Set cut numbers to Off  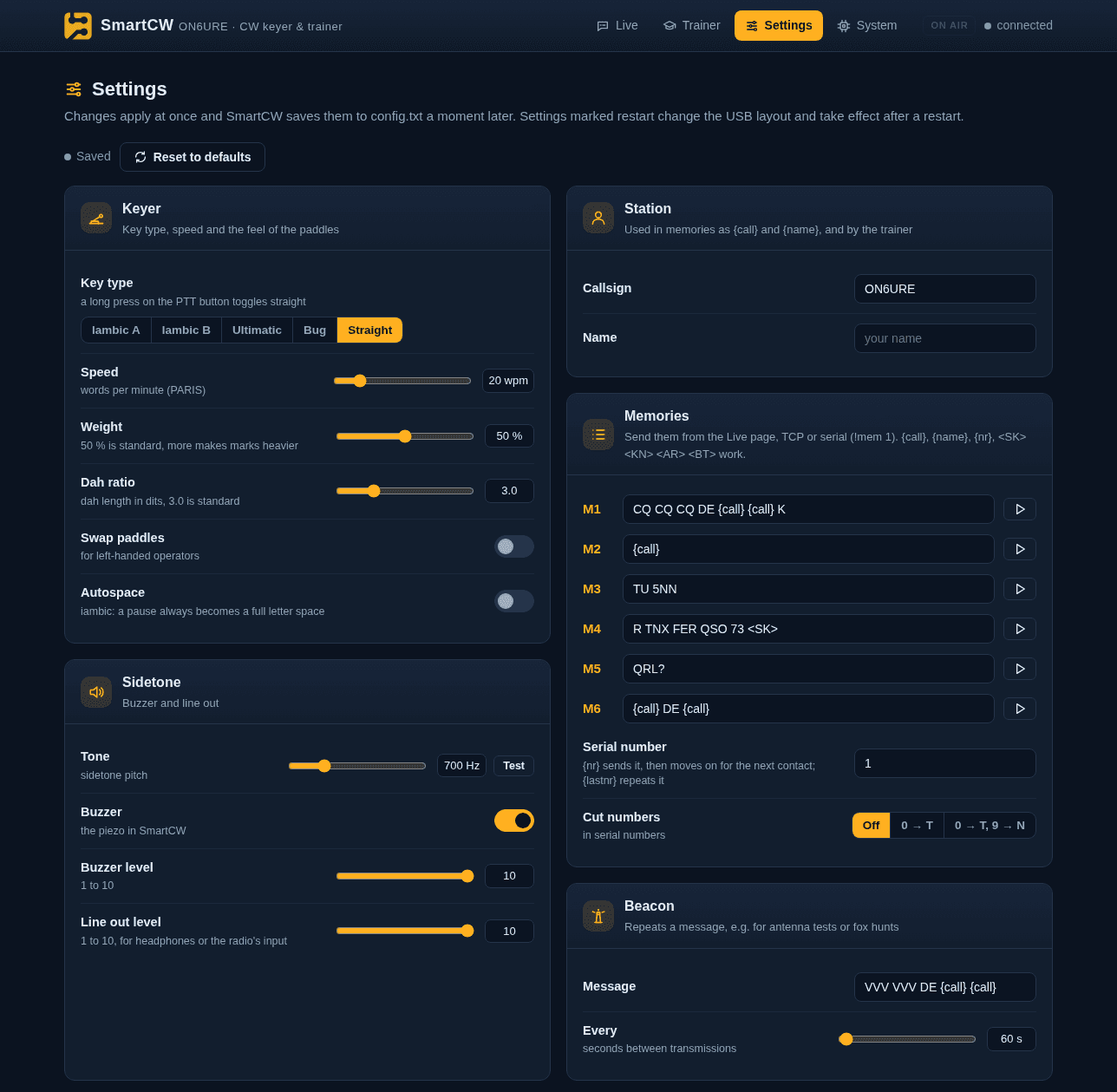(x=872, y=826)
